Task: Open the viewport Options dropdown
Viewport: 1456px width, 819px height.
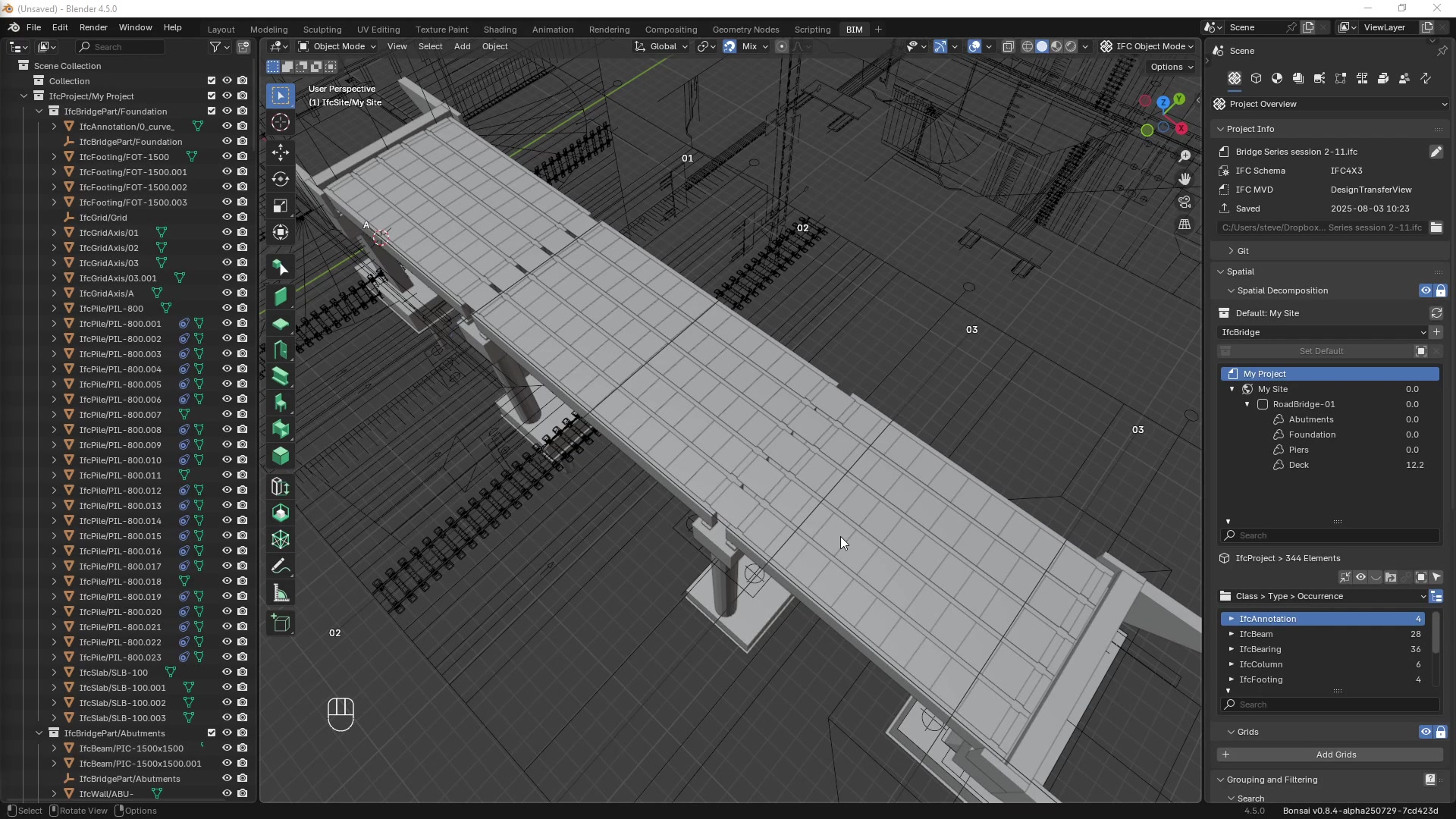Action: [1172, 67]
